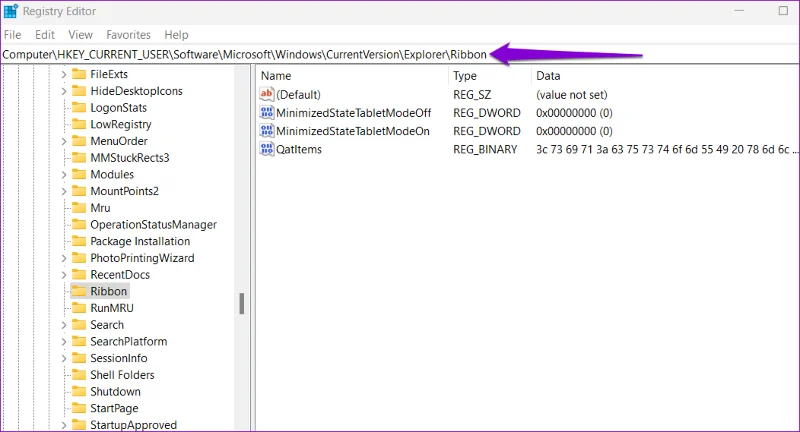Select the LogonStats key label

click(x=118, y=108)
